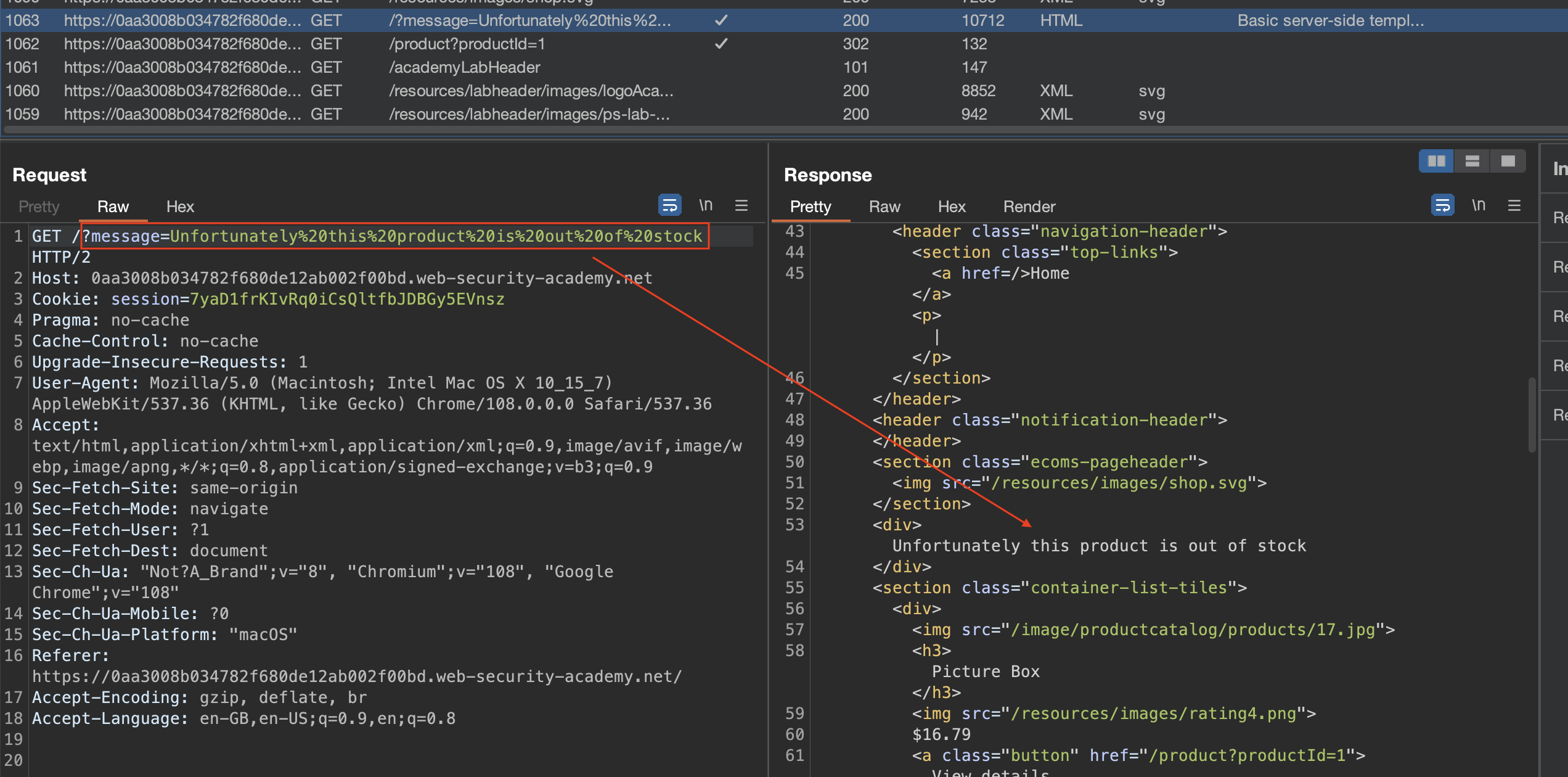Open the Response Hex tab
The width and height of the screenshot is (1568, 777).
click(952, 207)
